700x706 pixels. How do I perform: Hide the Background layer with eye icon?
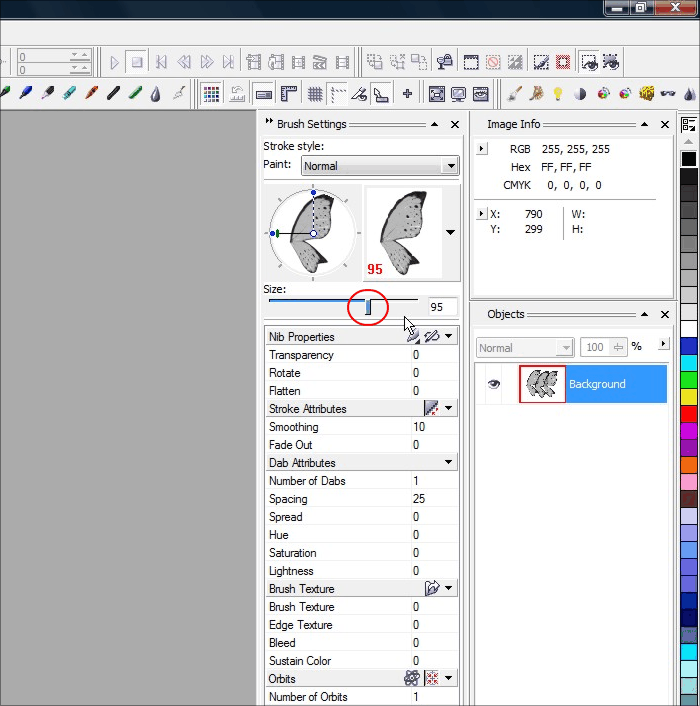(493, 384)
